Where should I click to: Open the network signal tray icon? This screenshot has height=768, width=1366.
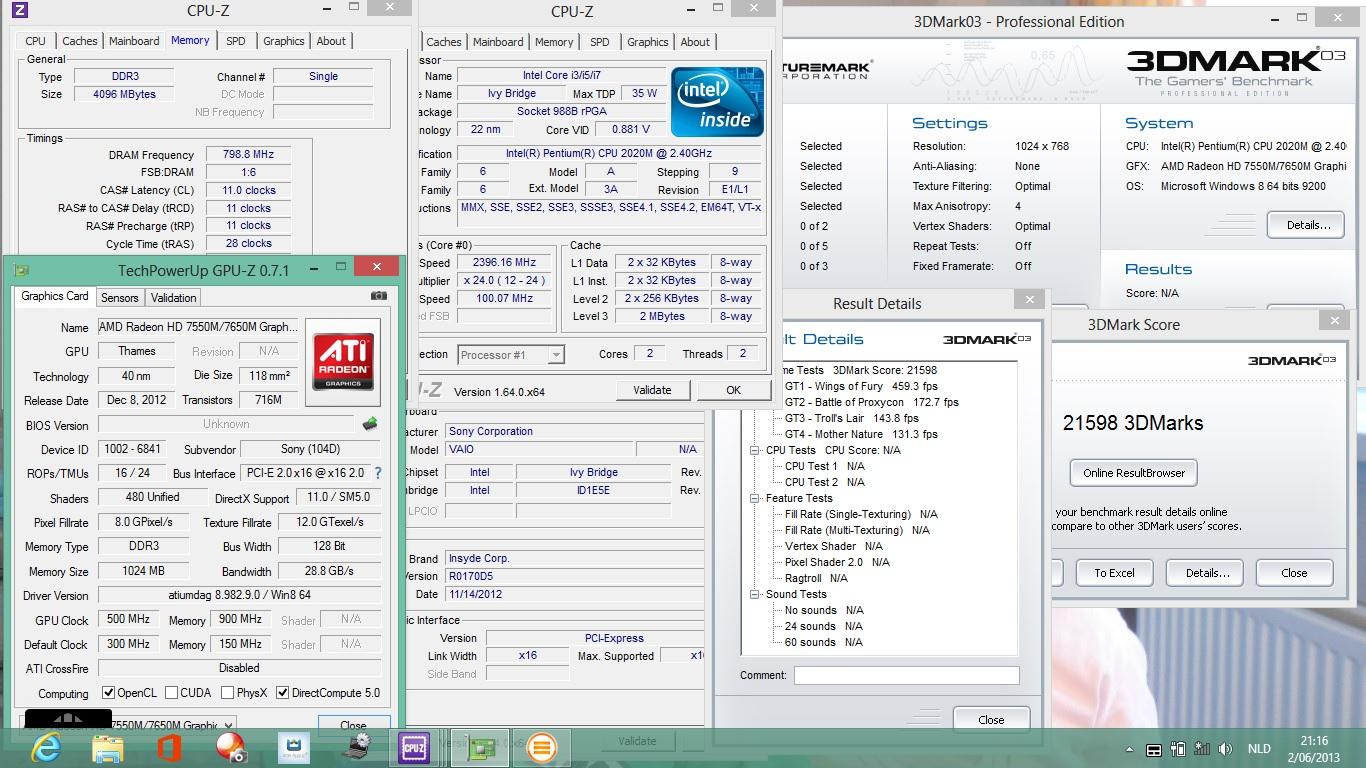1202,749
